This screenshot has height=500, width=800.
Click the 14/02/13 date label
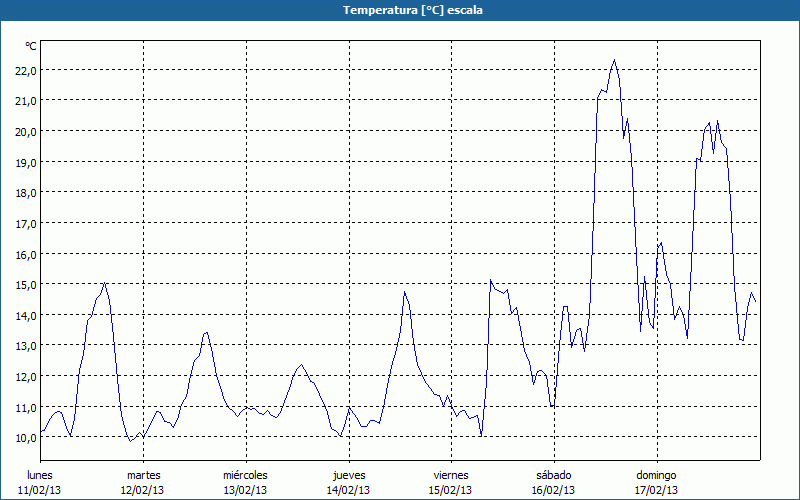click(348, 490)
